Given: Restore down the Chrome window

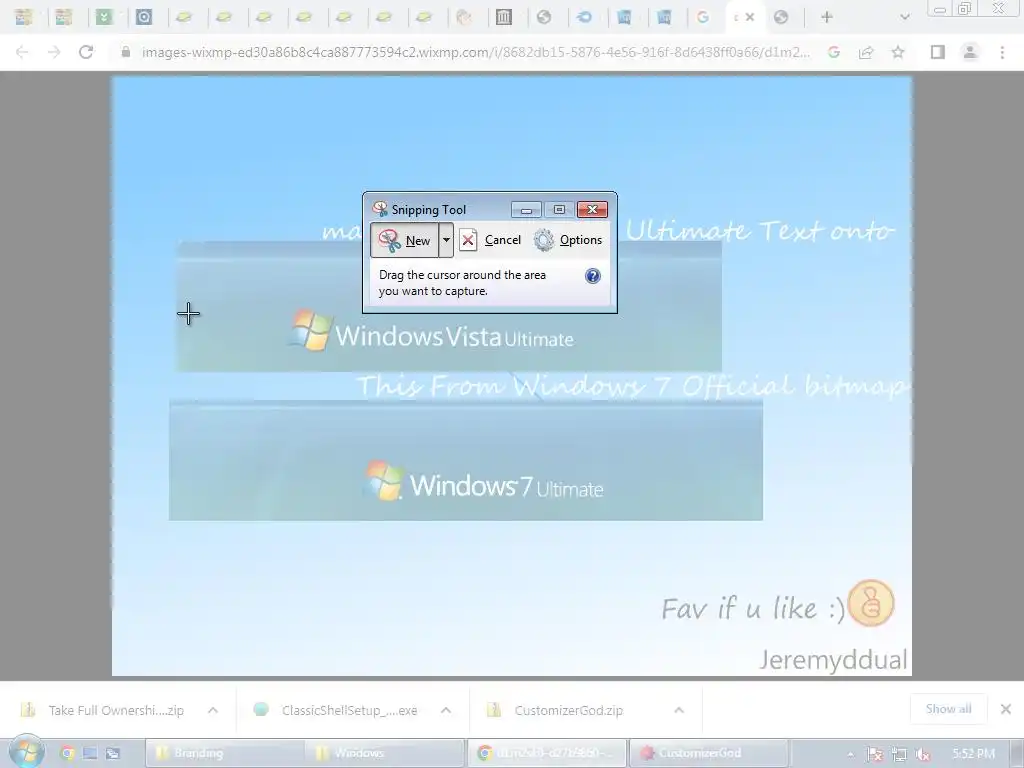Looking at the screenshot, I should click(965, 8).
